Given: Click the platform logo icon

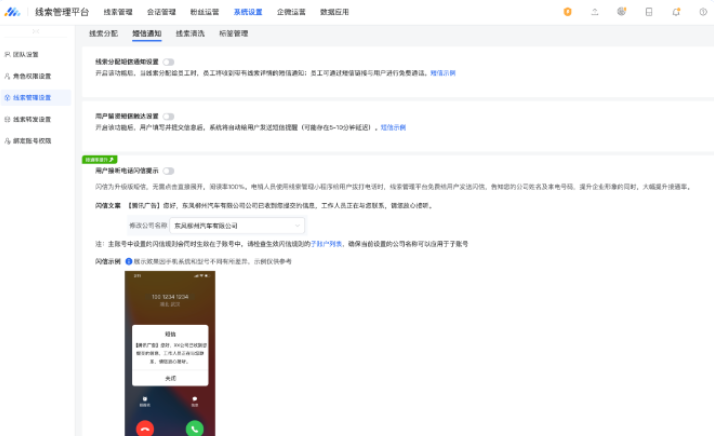Looking at the screenshot, I should pos(12,12).
